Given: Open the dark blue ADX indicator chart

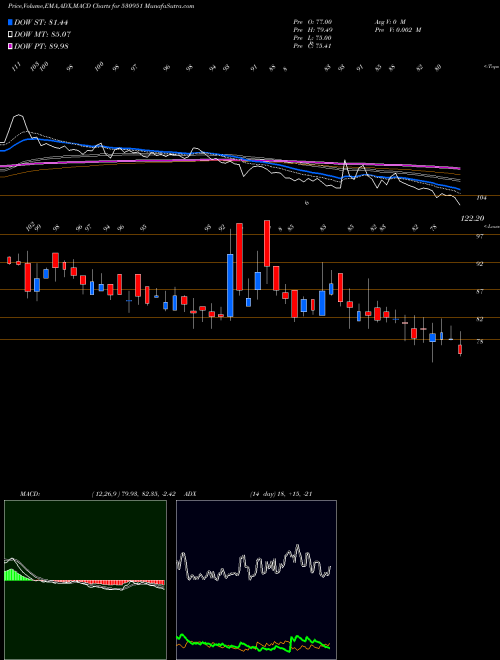Looking at the screenshot, I should pyautogui.click(x=256, y=580).
